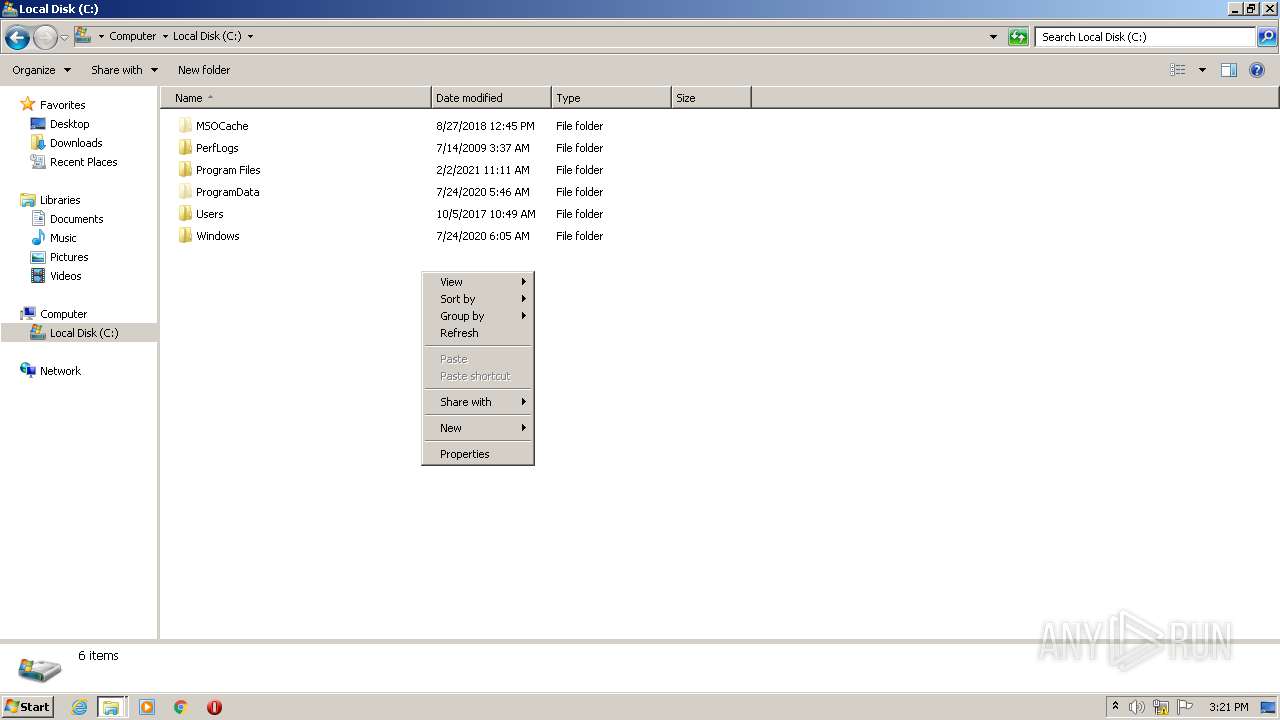Viewport: 1280px width, 720px height.
Task: Expand the Local Disk (C:) breadcrumb arrow
Action: [x=250, y=37]
